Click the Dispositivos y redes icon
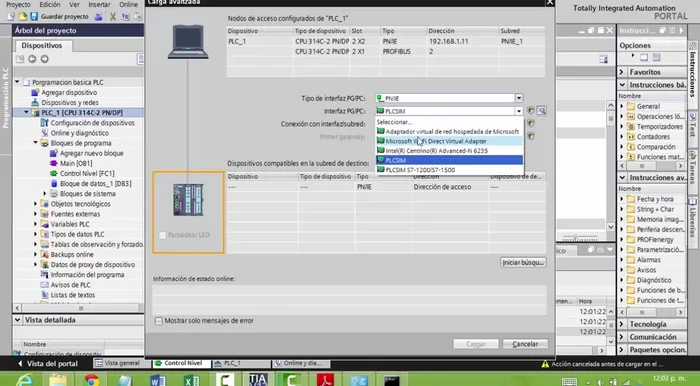Screen dimensions: 700x386 (x=35, y=103)
